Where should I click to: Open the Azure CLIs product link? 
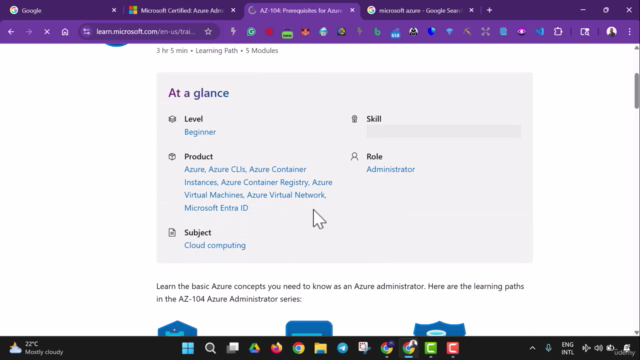click(228, 169)
